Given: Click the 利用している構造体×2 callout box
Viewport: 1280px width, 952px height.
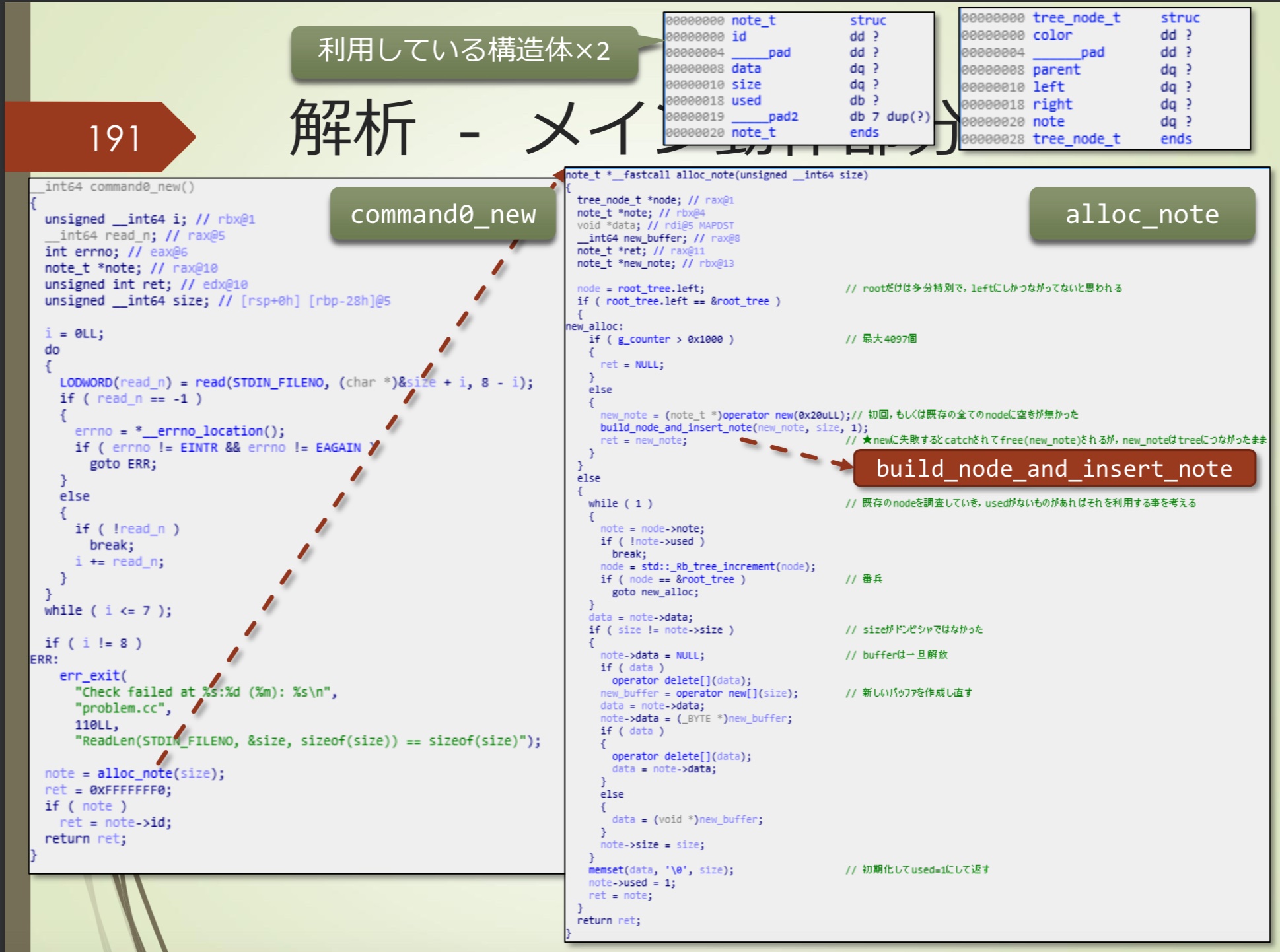Looking at the screenshot, I should (x=464, y=51).
